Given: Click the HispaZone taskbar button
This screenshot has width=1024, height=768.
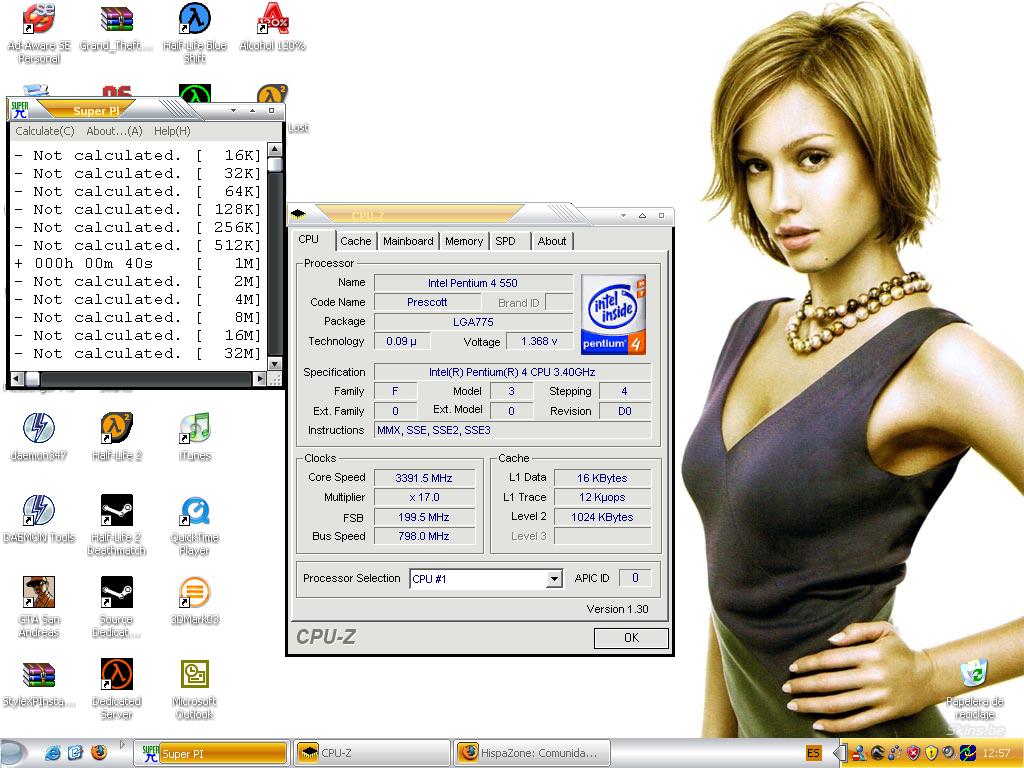Looking at the screenshot, I should pos(532,753).
